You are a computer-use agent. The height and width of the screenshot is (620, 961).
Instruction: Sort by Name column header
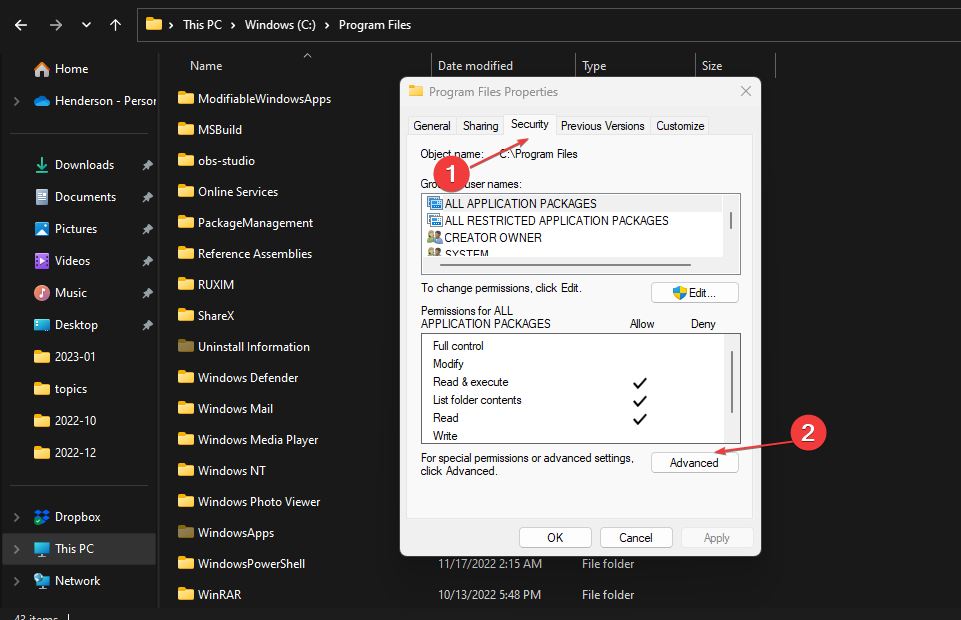(206, 66)
